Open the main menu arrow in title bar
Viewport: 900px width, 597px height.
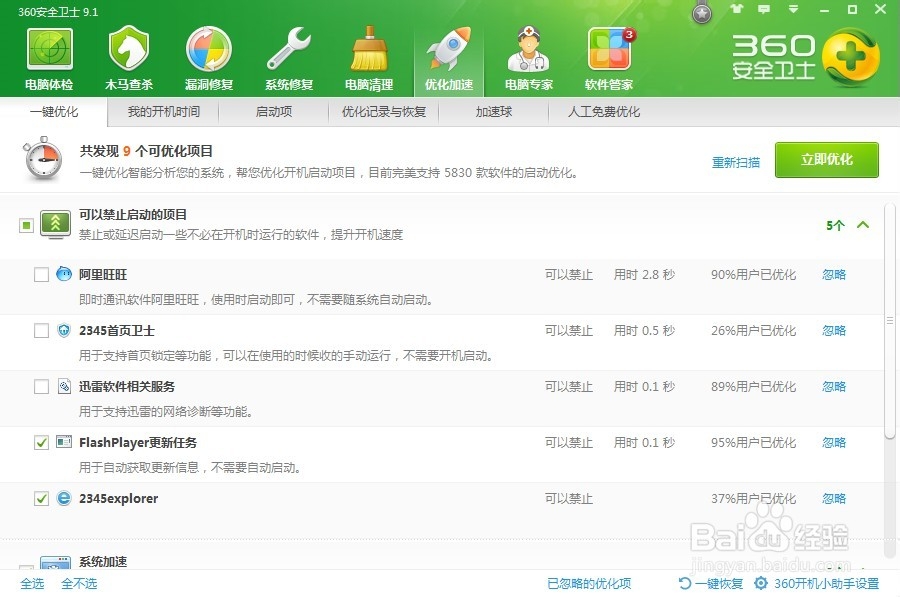[x=793, y=9]
